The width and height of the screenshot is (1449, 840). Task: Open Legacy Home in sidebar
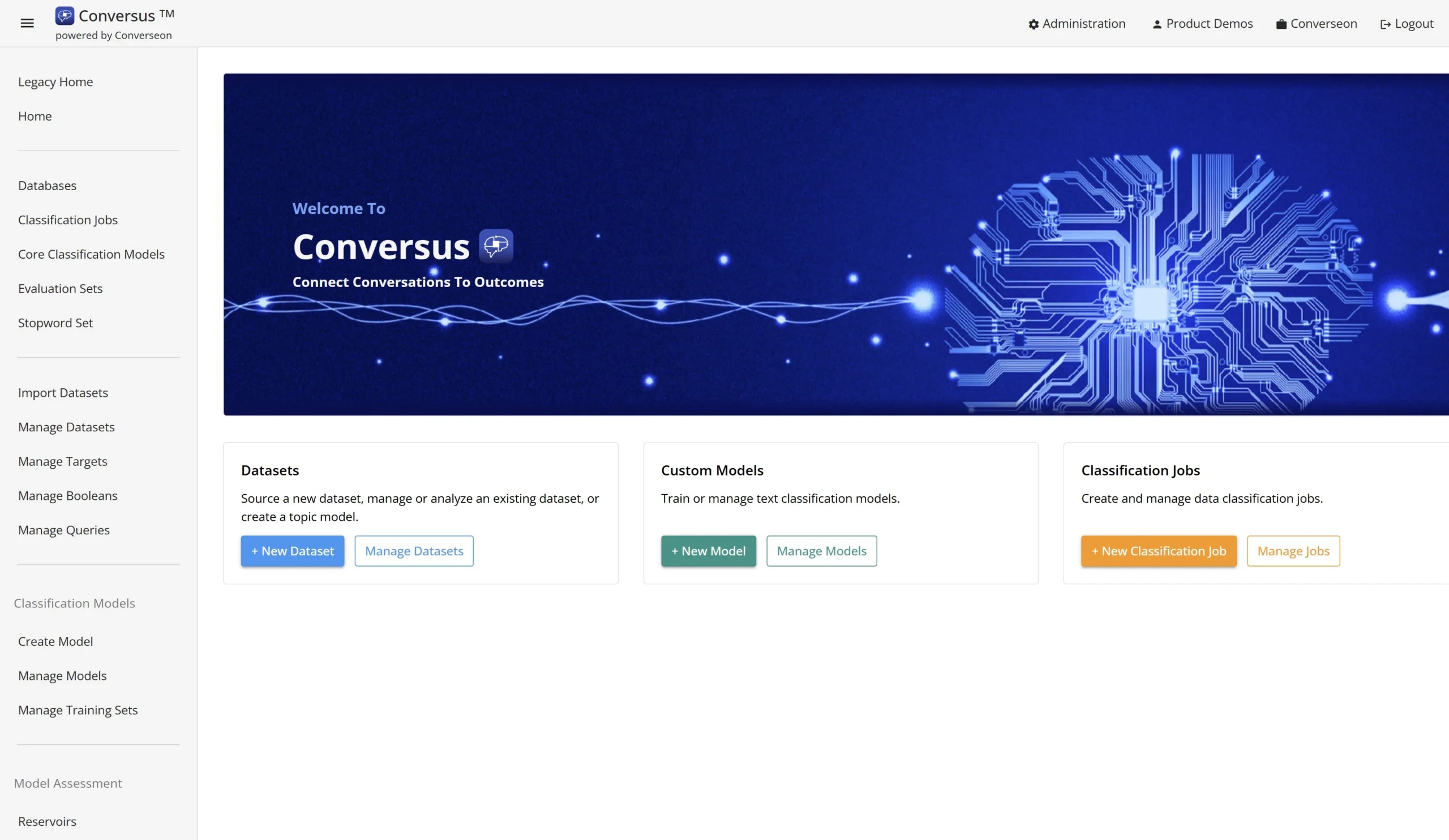(x=55, y=82)
